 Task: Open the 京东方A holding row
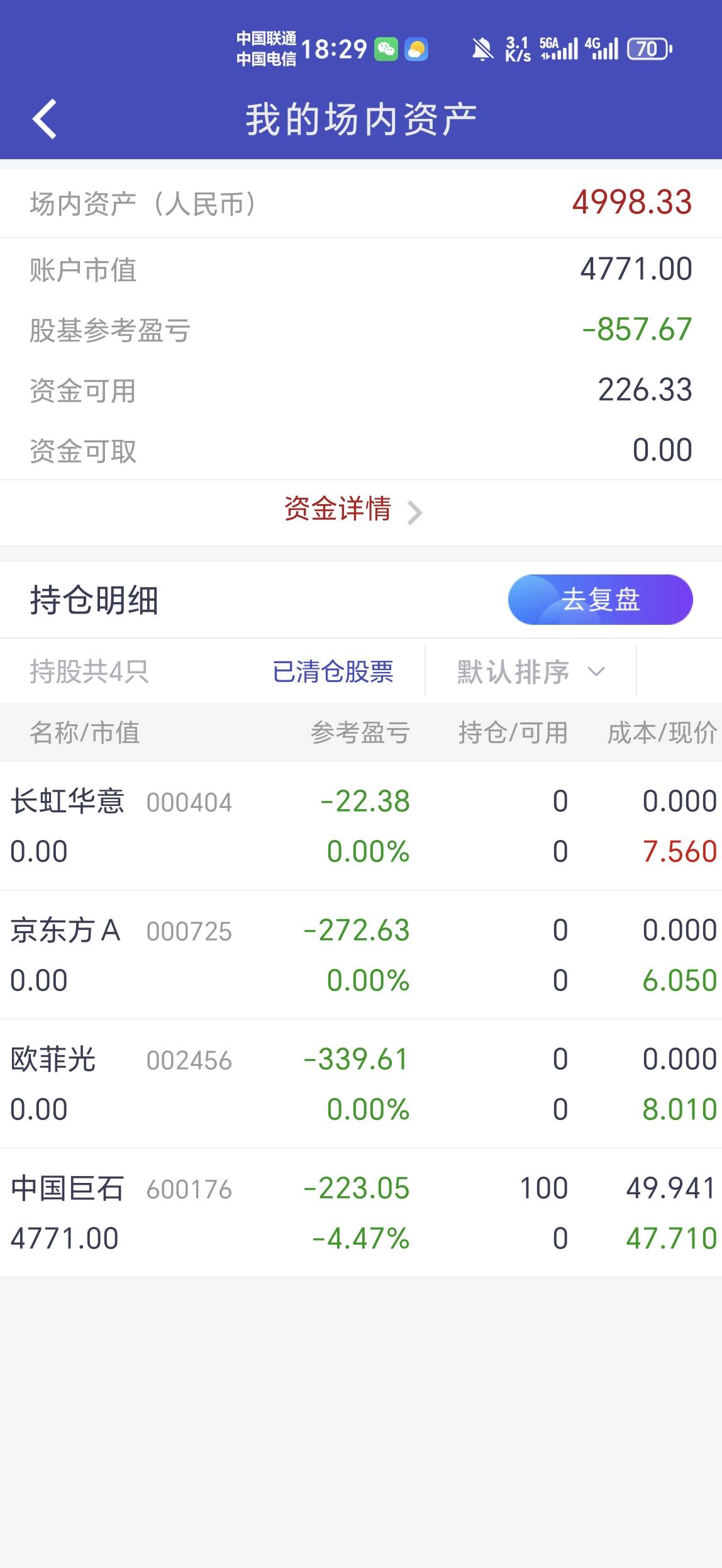361,955
